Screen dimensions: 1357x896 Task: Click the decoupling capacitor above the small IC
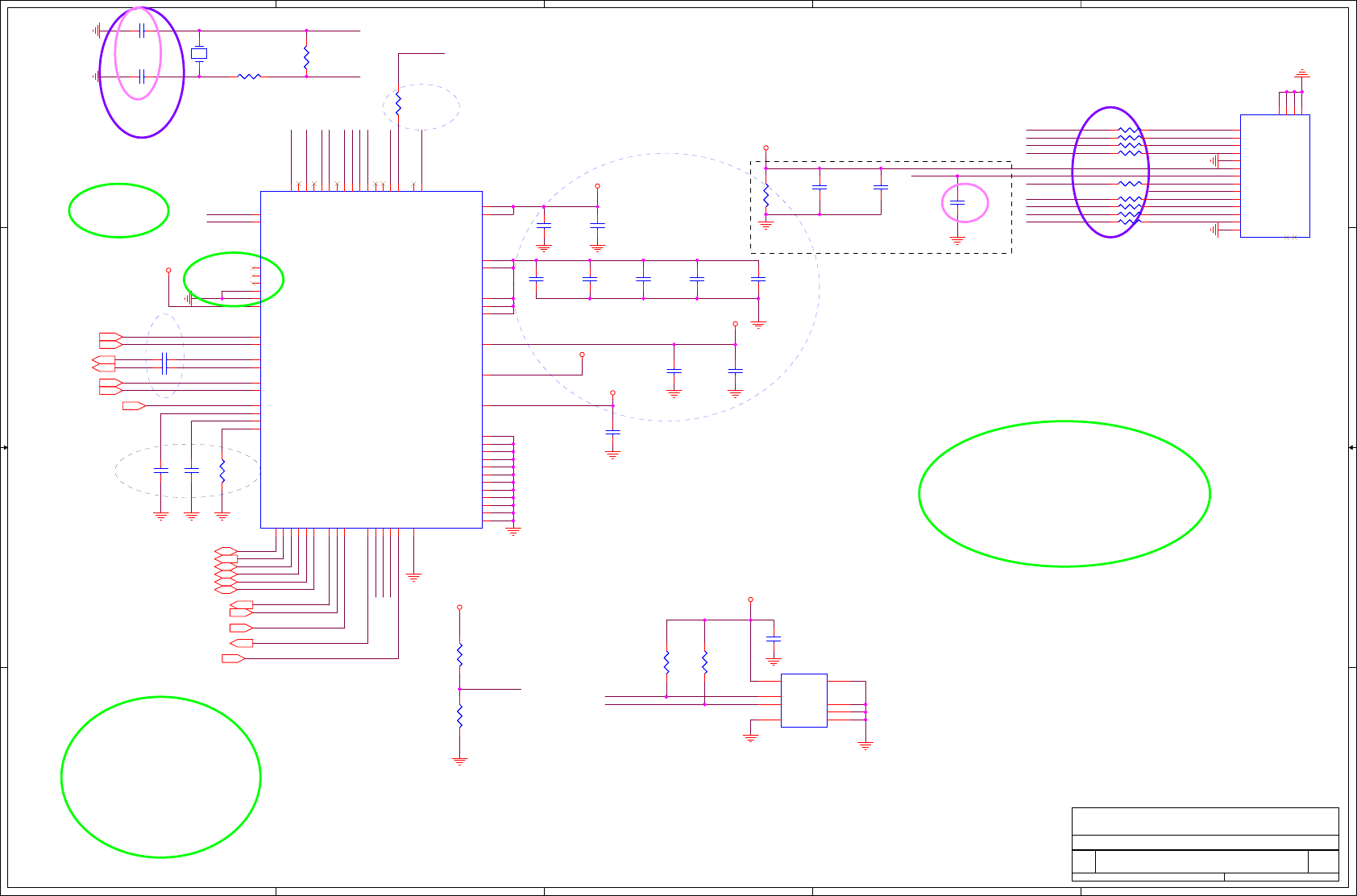tap(774, 638)
